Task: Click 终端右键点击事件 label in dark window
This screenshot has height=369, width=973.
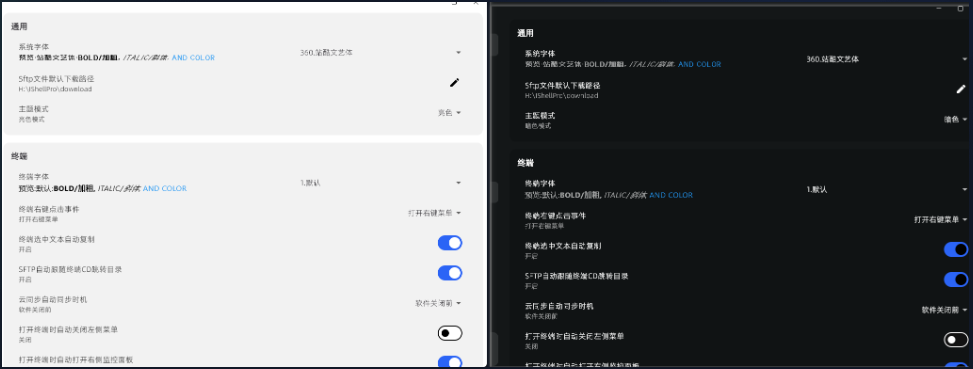Action: pyautogui.click(x=555, y=216)
